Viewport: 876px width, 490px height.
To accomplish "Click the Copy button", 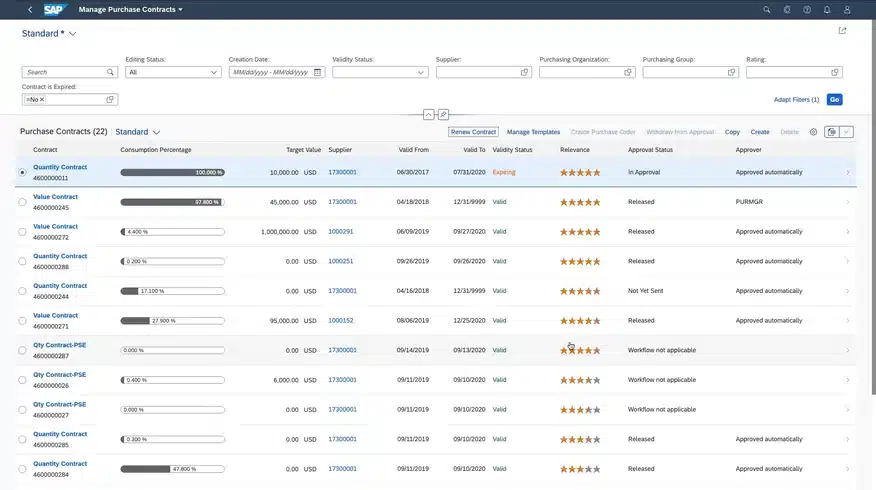I will coord(732,132).
